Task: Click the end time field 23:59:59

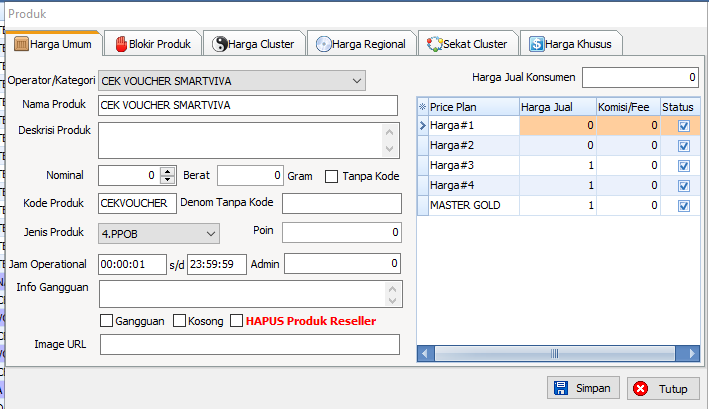Action: 217,264
